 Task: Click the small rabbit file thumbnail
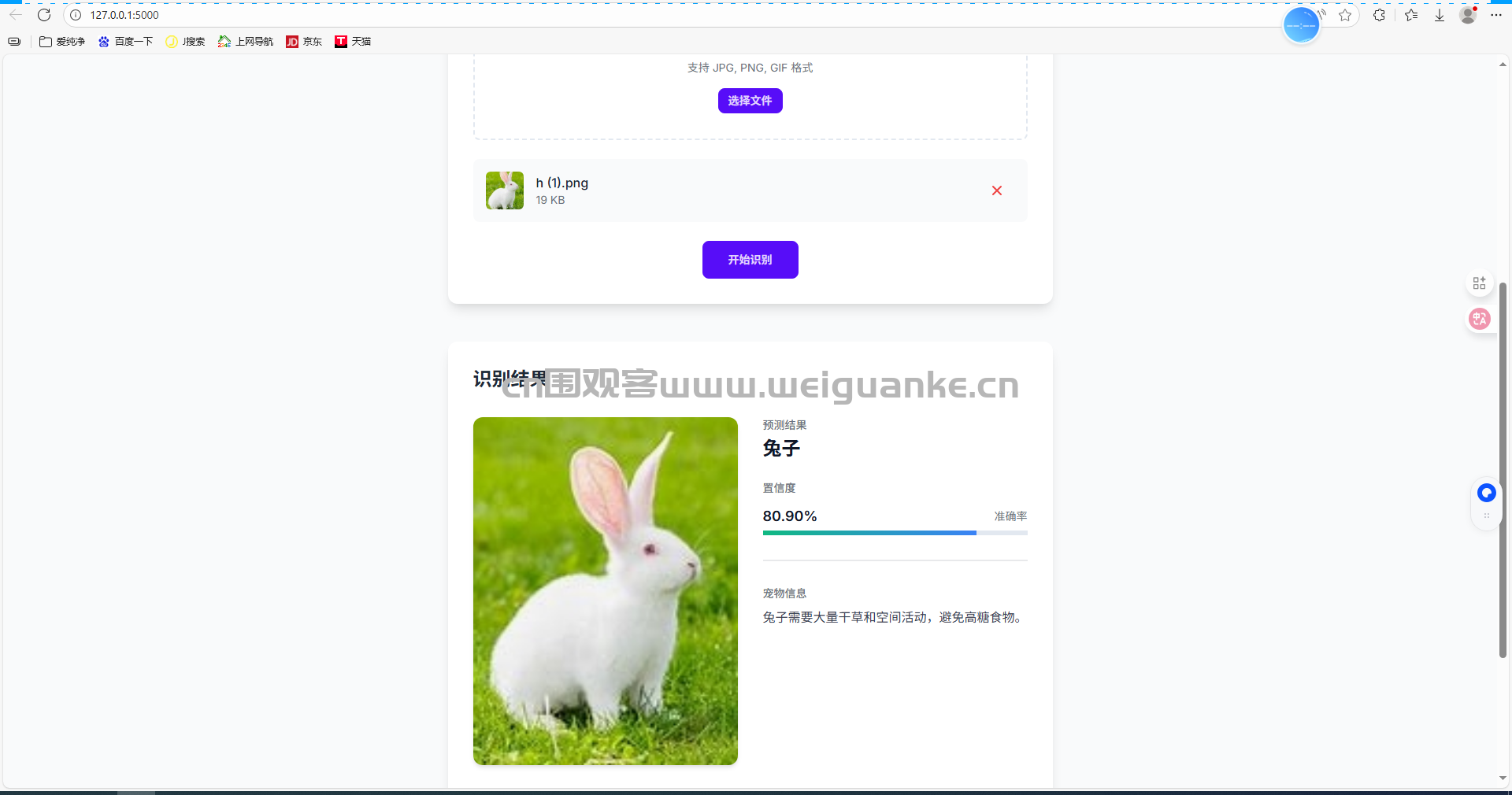505,190
